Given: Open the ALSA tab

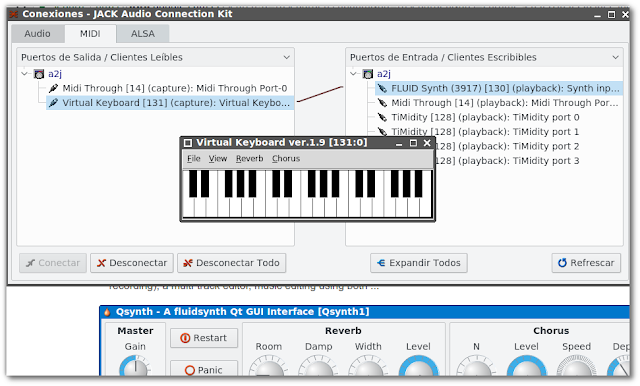Looking at the screenshot, I should click(143, 34).
